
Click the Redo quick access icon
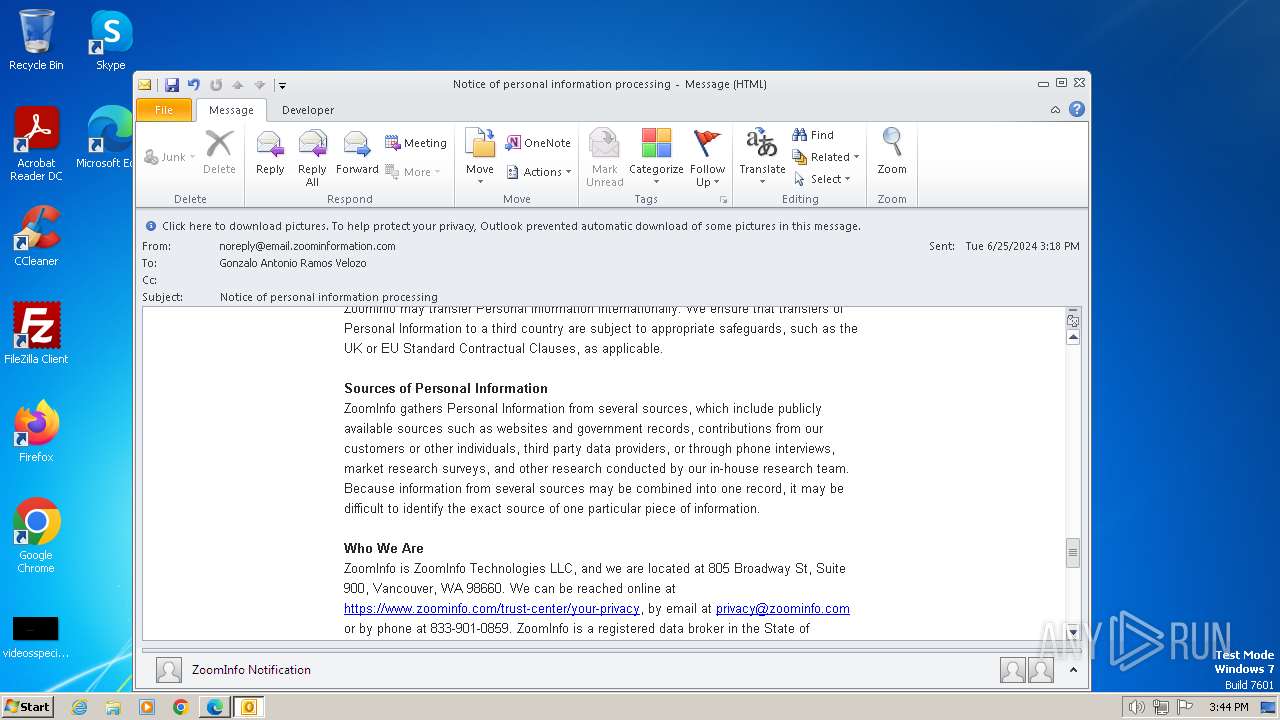(216, 85)
